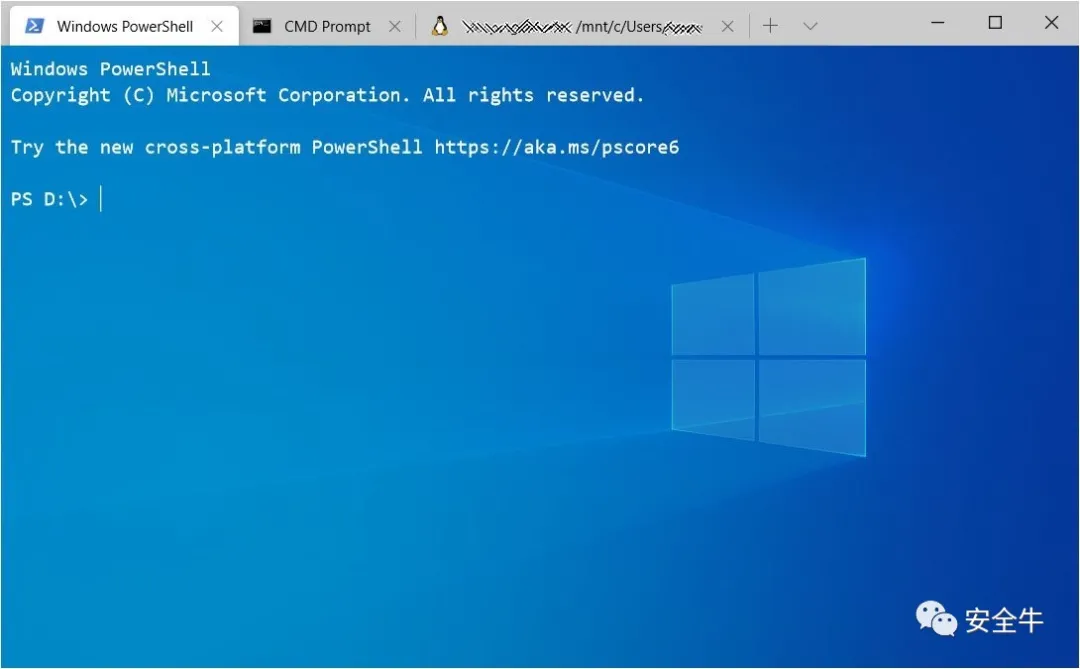Viewport: 1080px width, 669px height.
Task: Close the Linux /mnt/c/Users tab
Action: 727,26
